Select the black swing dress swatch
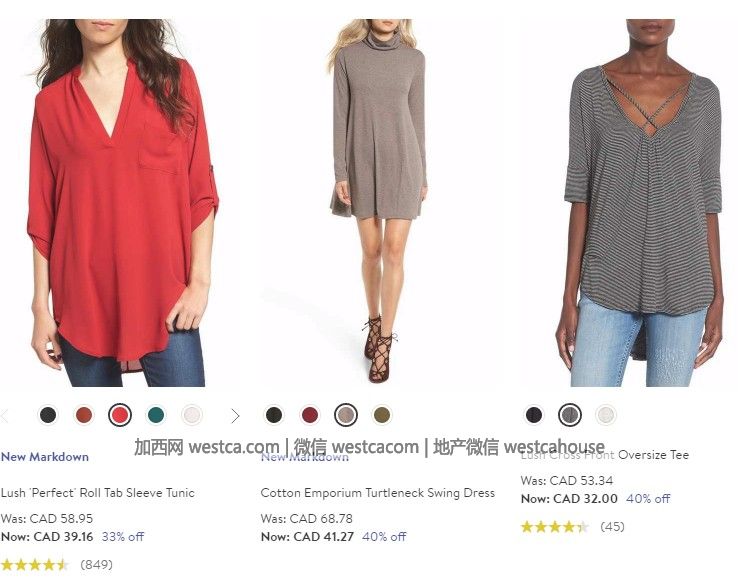The height and width of the screenshot is (580, 738). click(x=274, y=415)
